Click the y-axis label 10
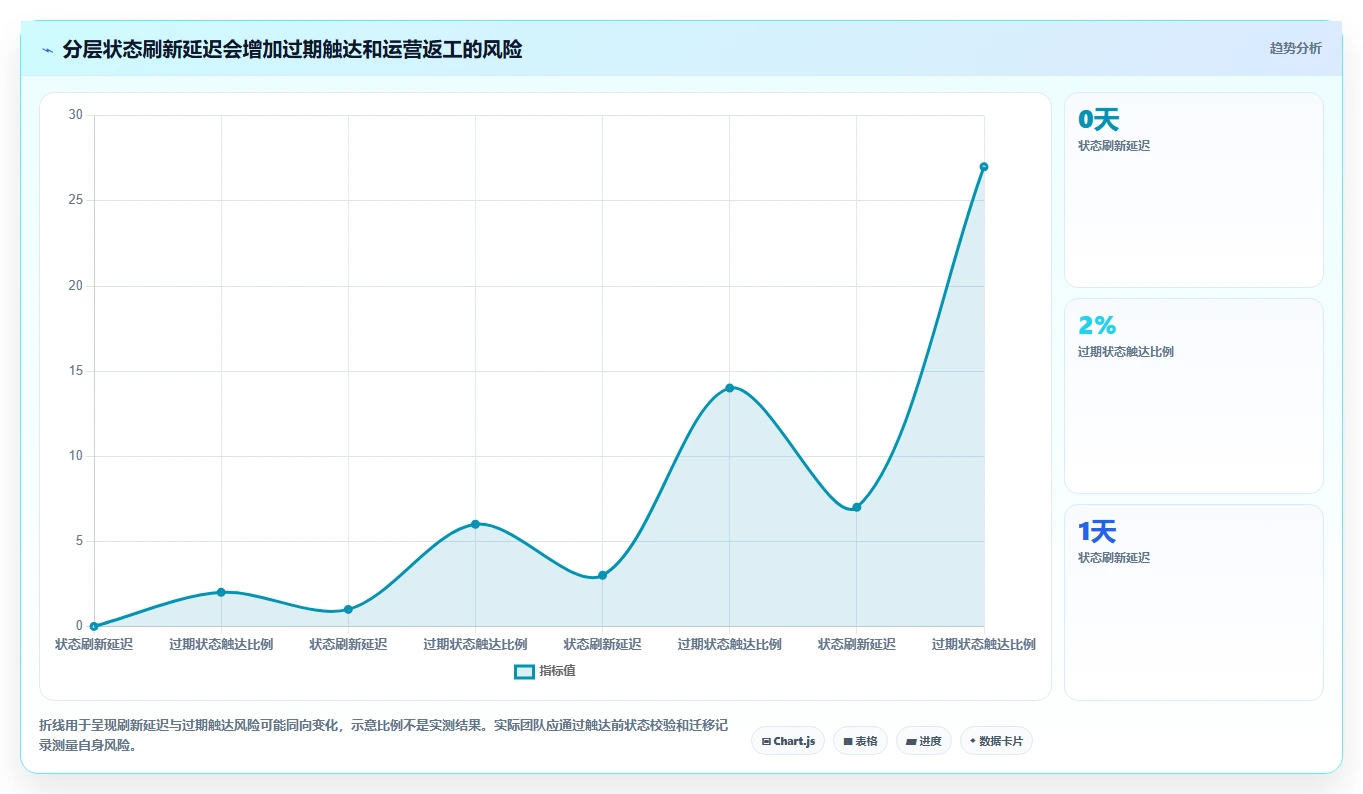The width and height of the screenshot is (1363, 794). (x=76, y=456)
